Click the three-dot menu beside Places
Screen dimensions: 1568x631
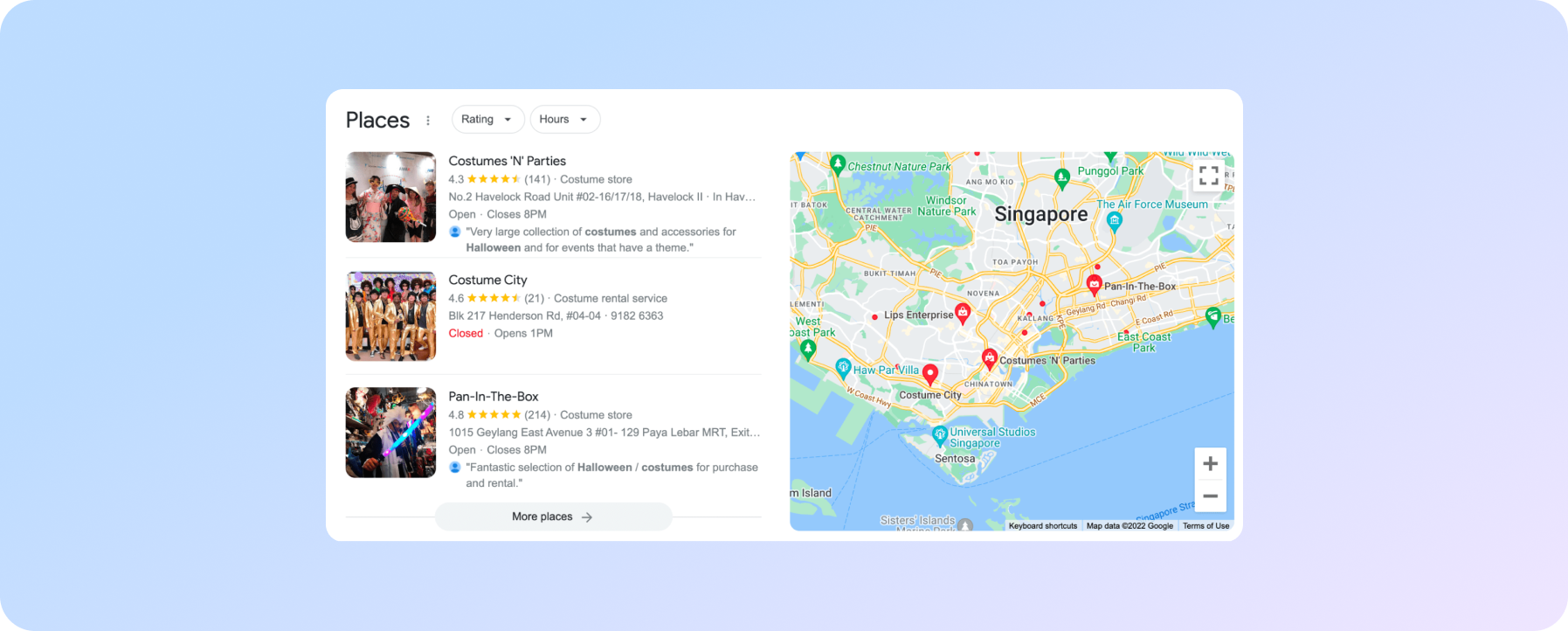point(428,121)
